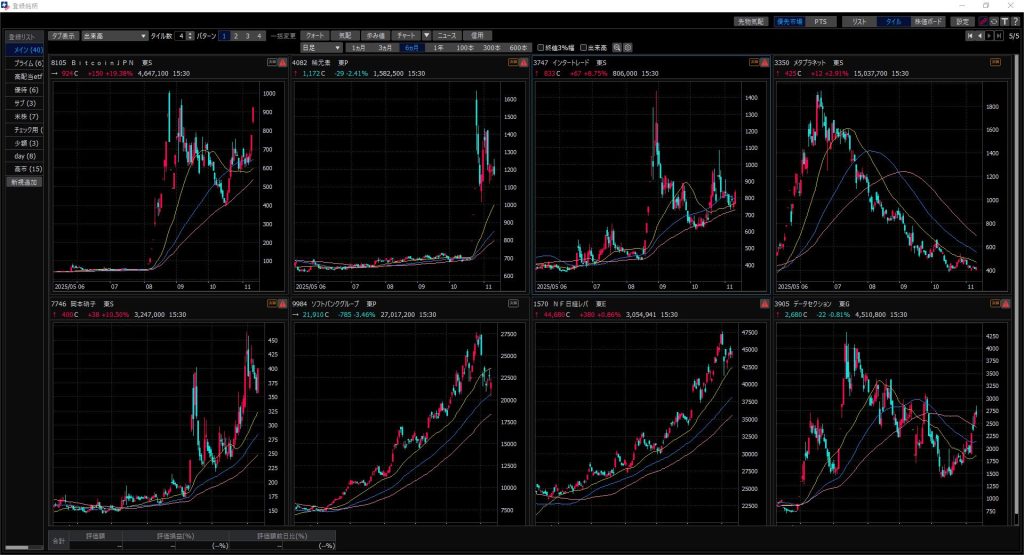Expand the arrow dropdown next to チャート
This screenshot has height=555, width=1024.
427,35
